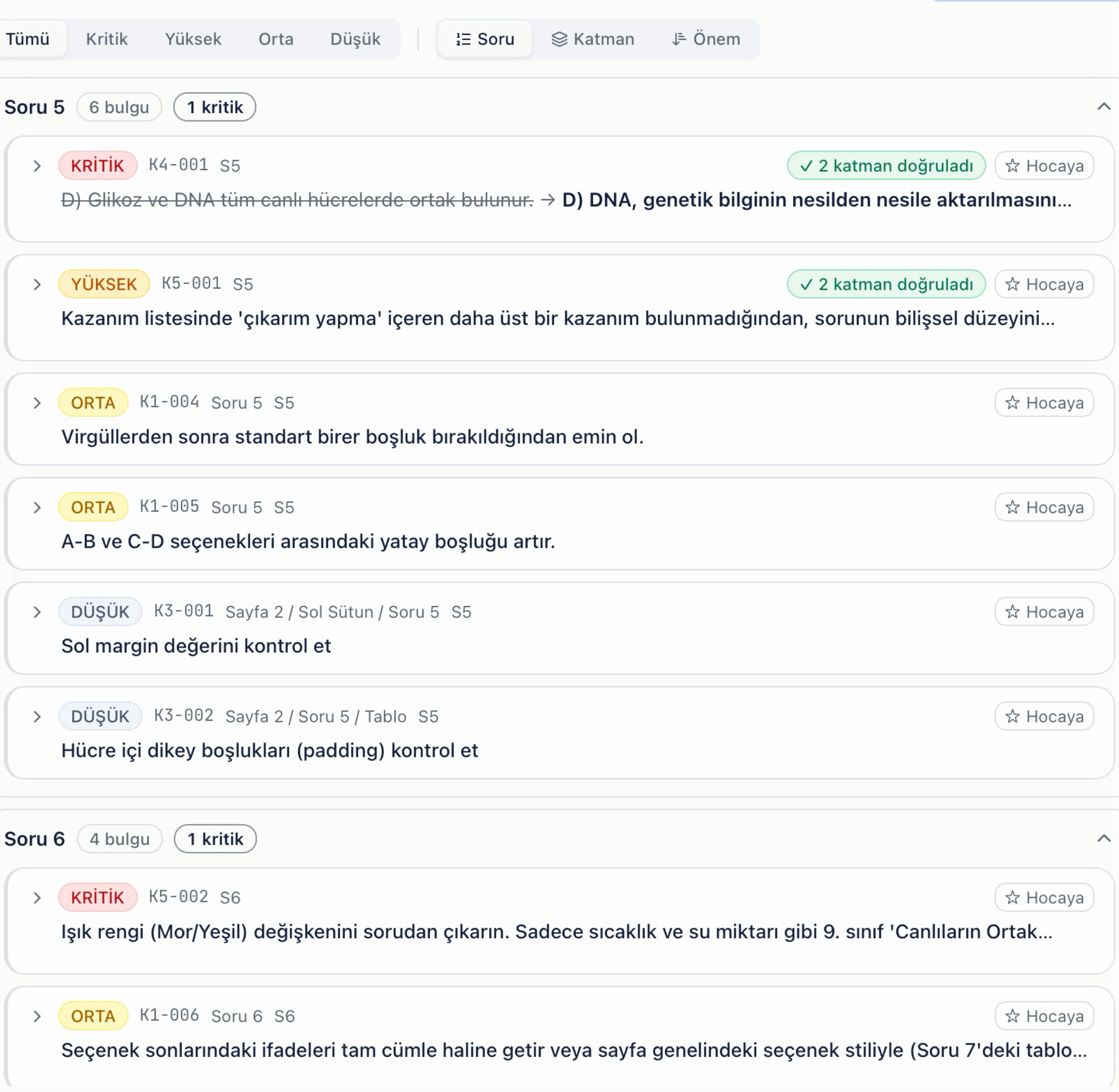The height and width of the screenshot is (1092, 1119).
Task: Click the K4-001 code label
Action: click(179, 165)
